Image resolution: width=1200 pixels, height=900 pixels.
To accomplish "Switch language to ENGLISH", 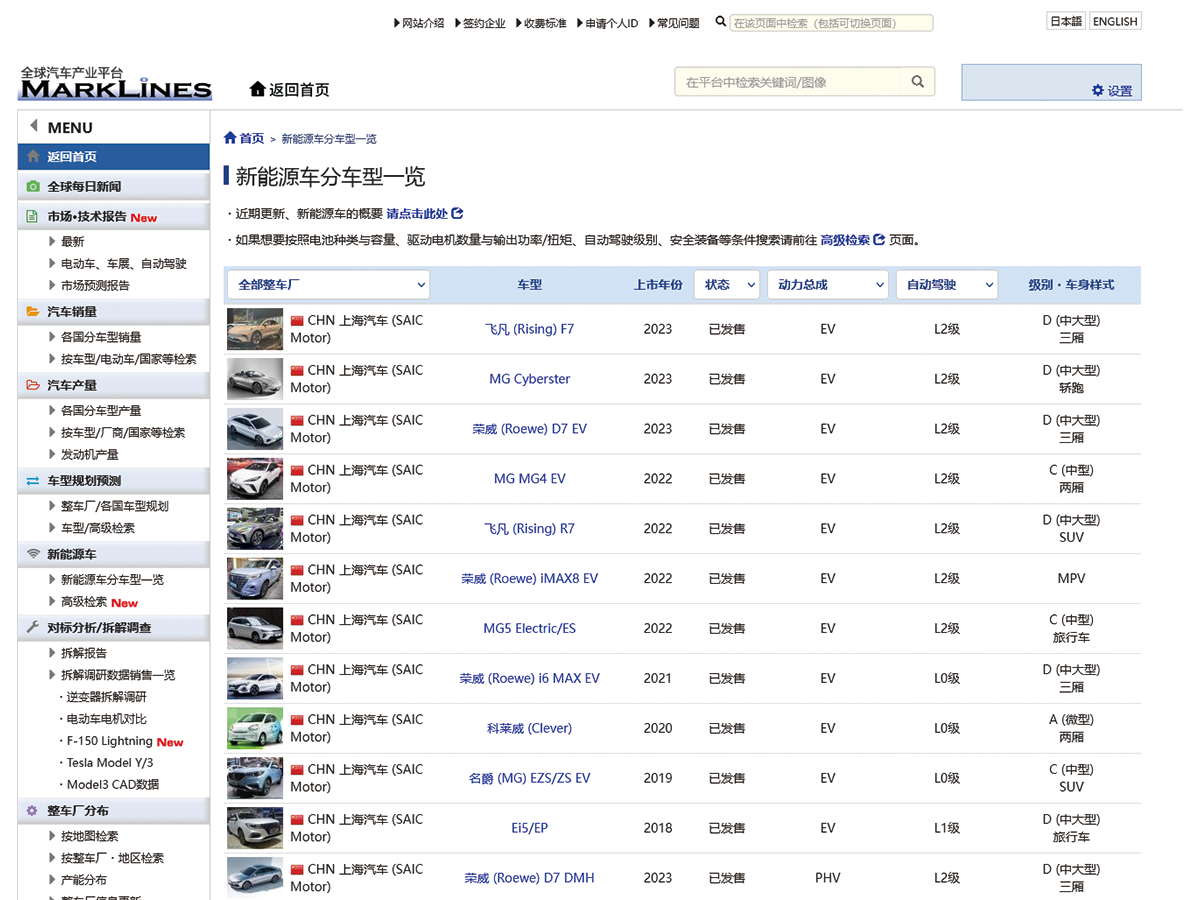I will [1115, 21].
